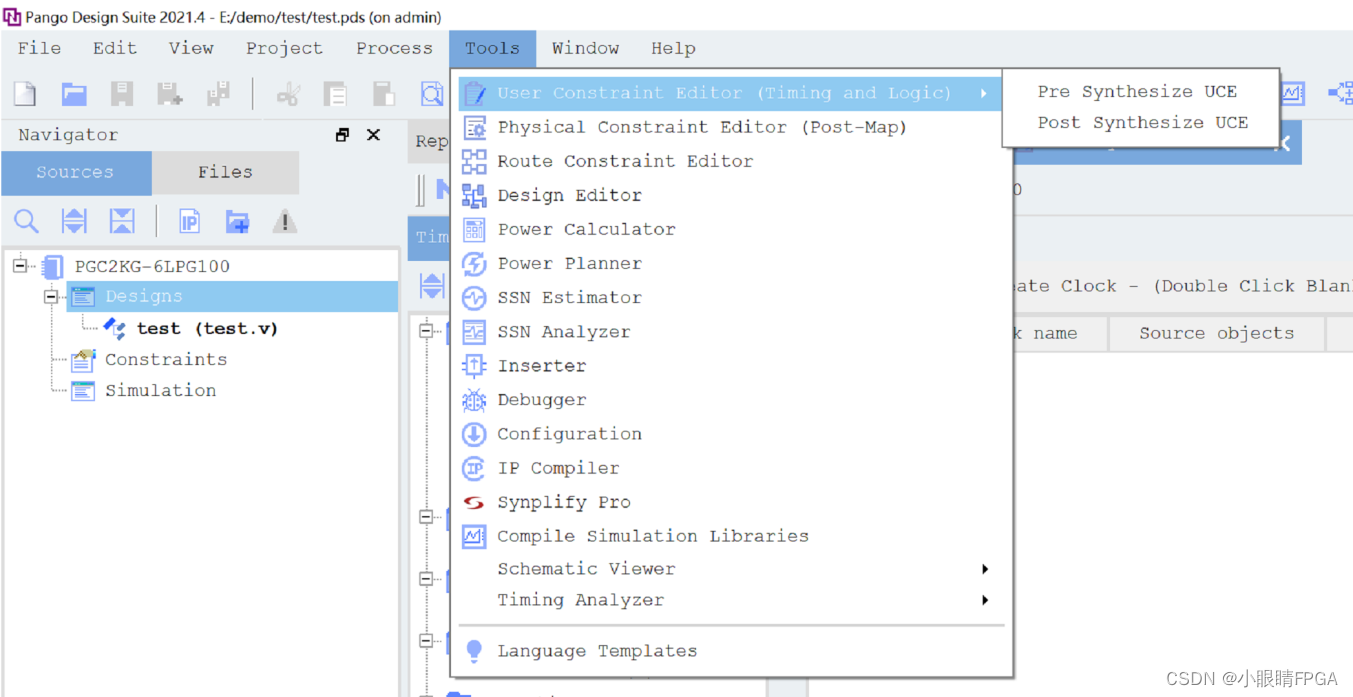Open the File menu
This screenshot has height=697, width=1353.
coord(39,48)
